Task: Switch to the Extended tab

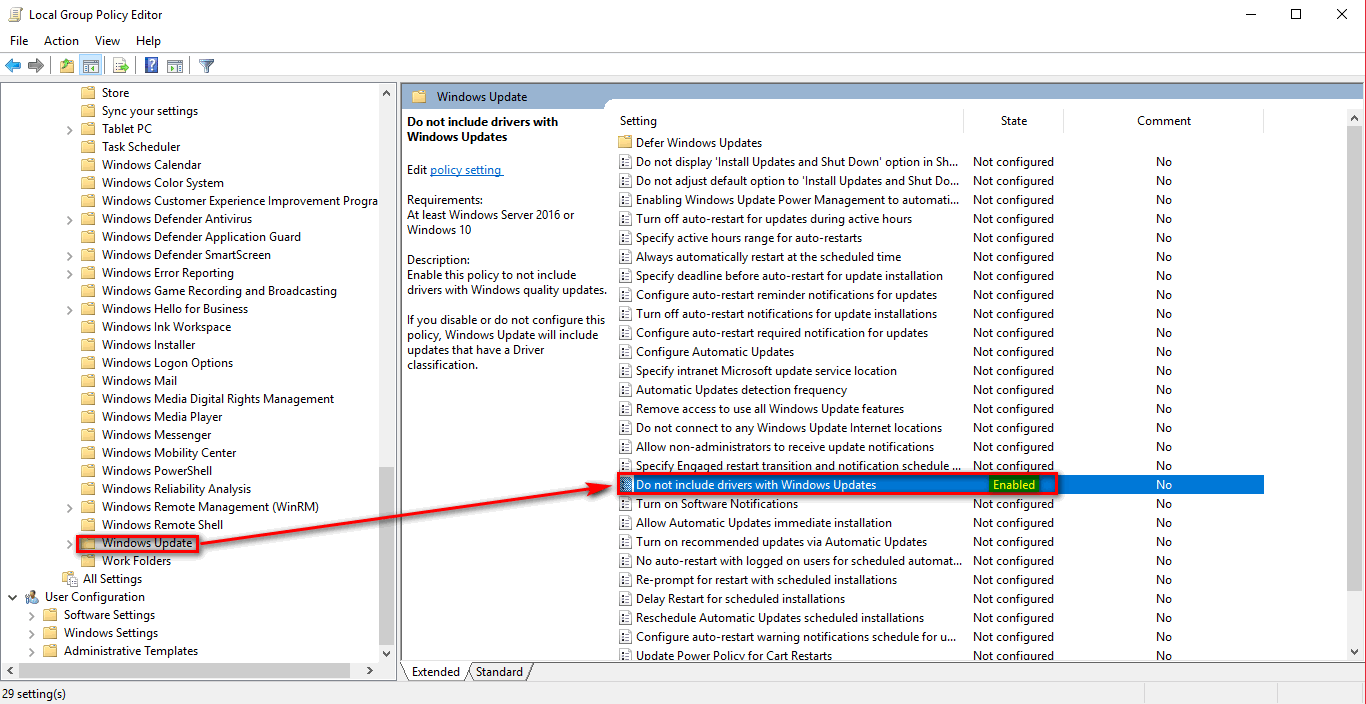Action: coord(436,672)
